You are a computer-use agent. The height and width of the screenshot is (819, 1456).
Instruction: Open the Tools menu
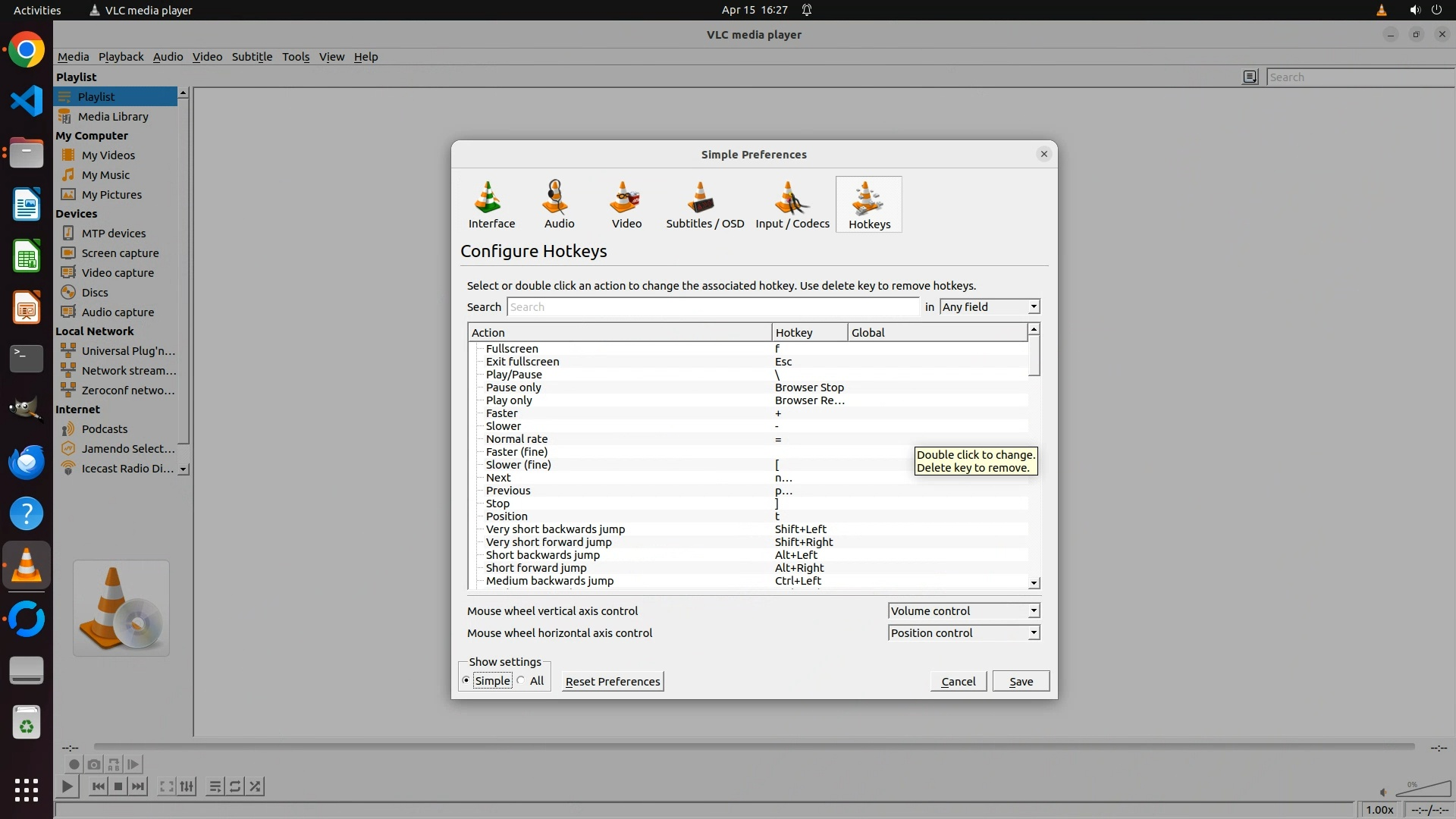coord(295,57)
